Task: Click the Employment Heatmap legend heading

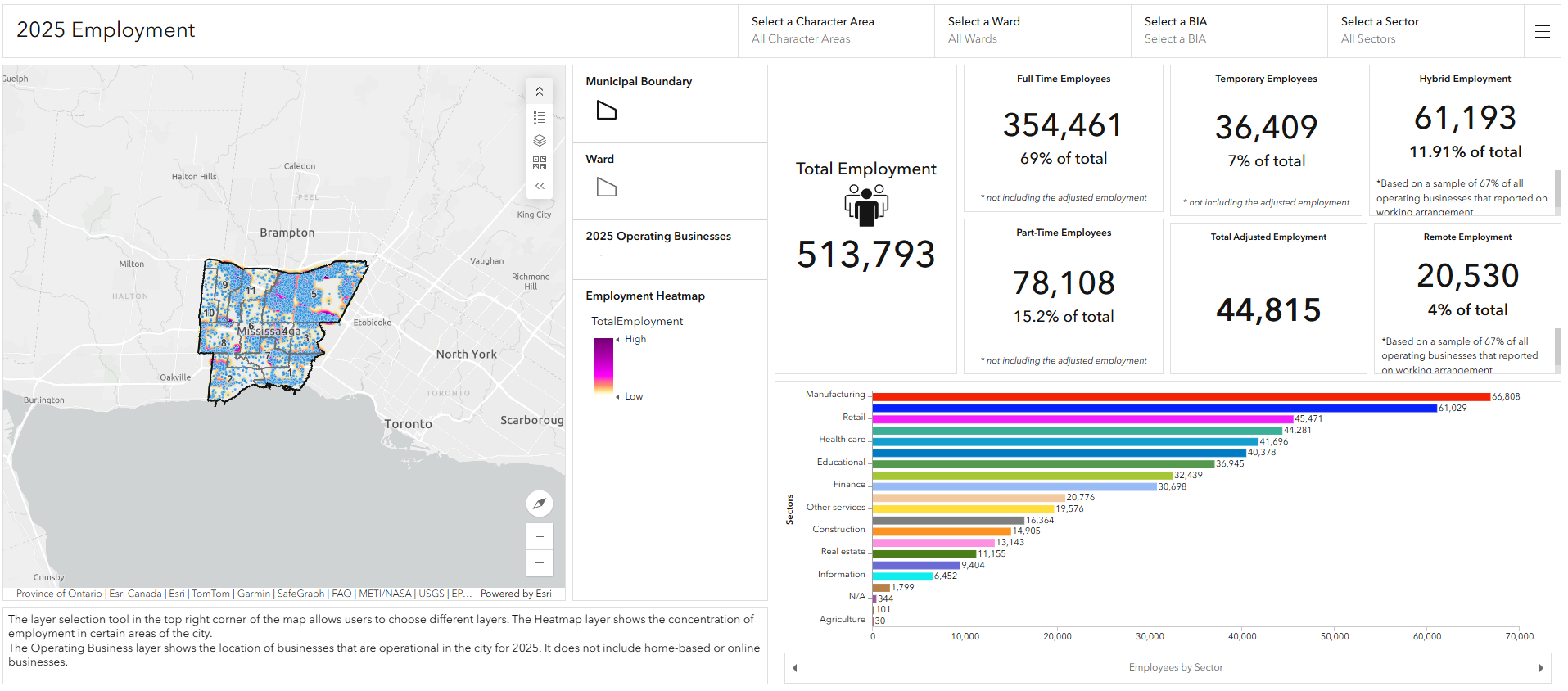Action: (x=645, y=296)
